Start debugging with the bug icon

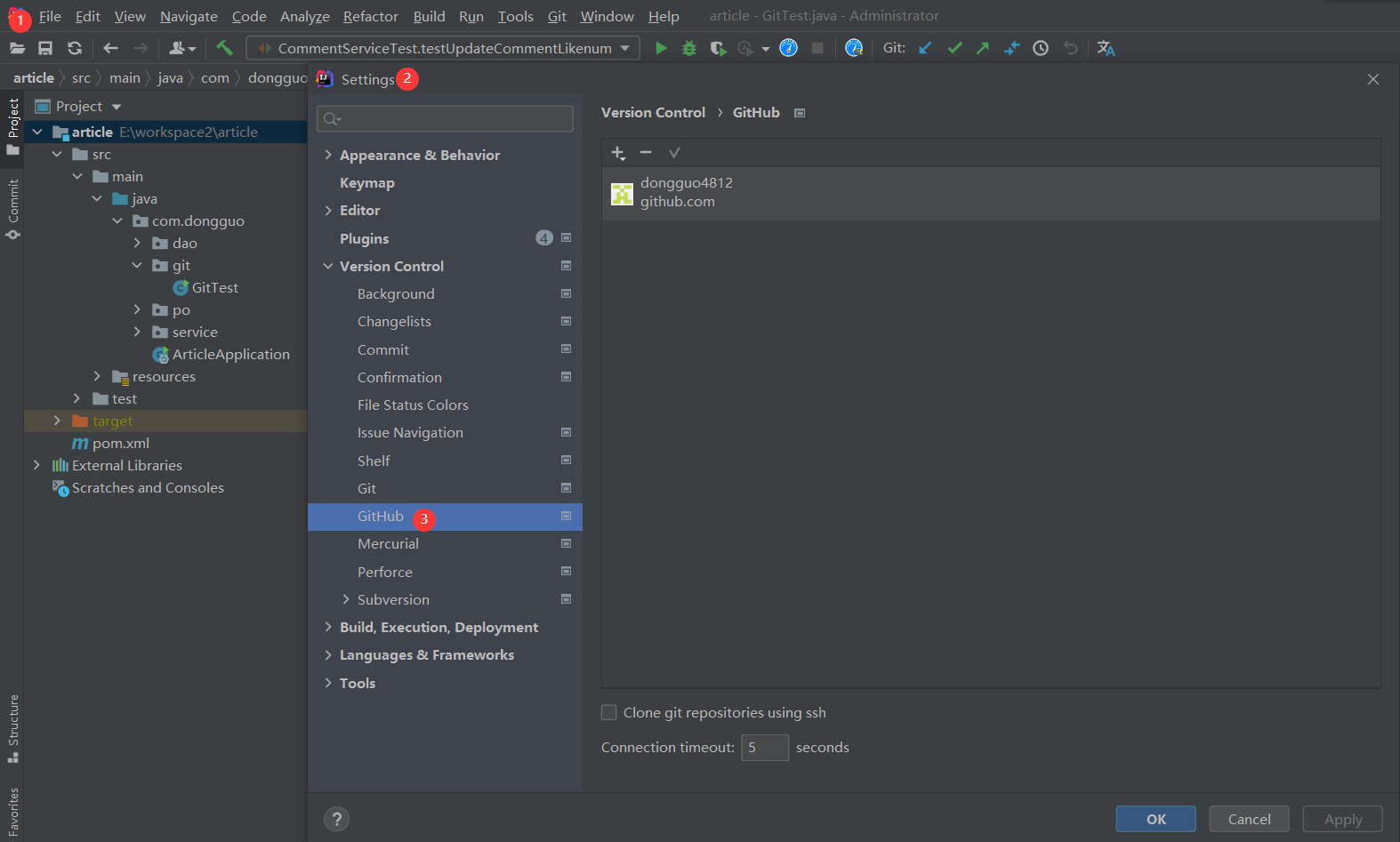pyautogui.click(x=689, y=48)
